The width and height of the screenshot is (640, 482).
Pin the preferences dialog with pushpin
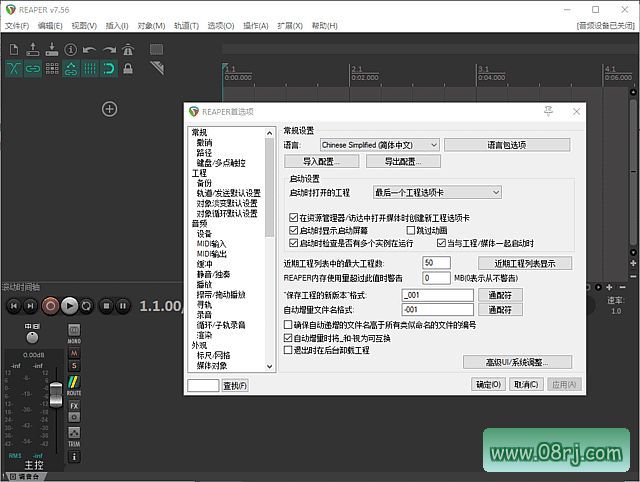click(548, 111)
